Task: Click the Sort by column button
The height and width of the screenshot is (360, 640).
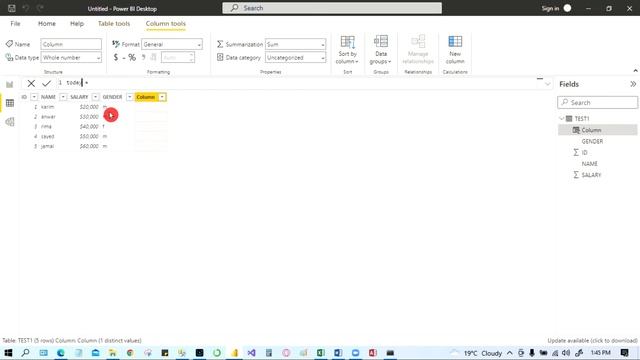Action: pyautogui.click(x=347, y=49)
